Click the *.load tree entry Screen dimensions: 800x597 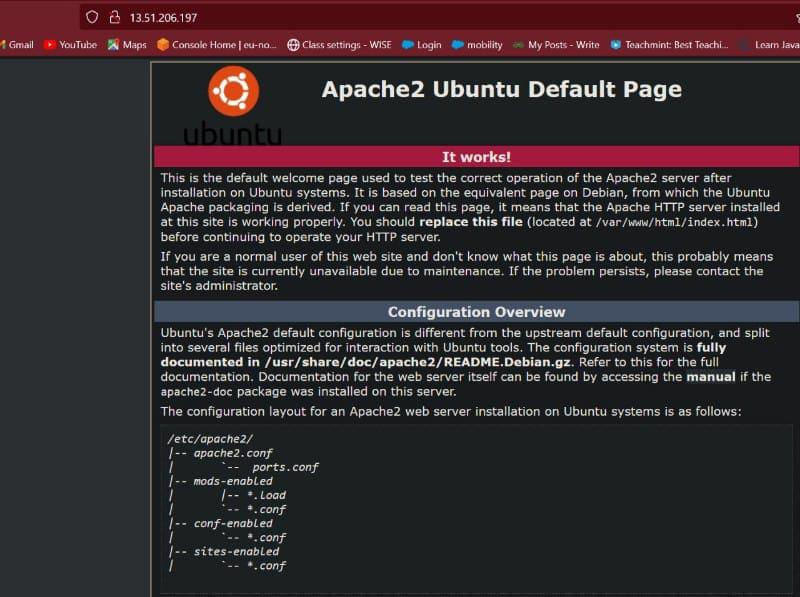266,495
